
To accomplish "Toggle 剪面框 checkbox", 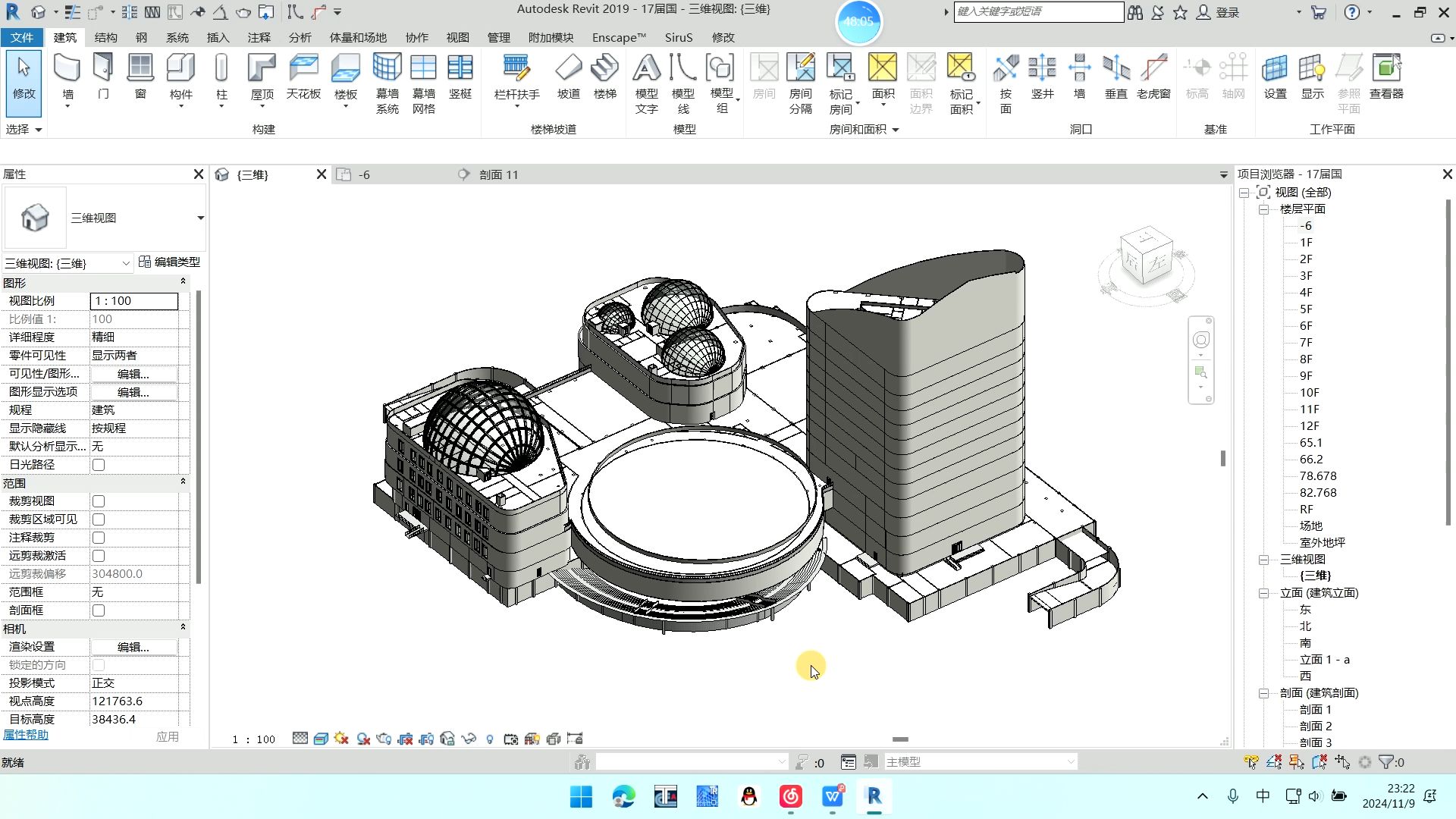I will (98, 610).
